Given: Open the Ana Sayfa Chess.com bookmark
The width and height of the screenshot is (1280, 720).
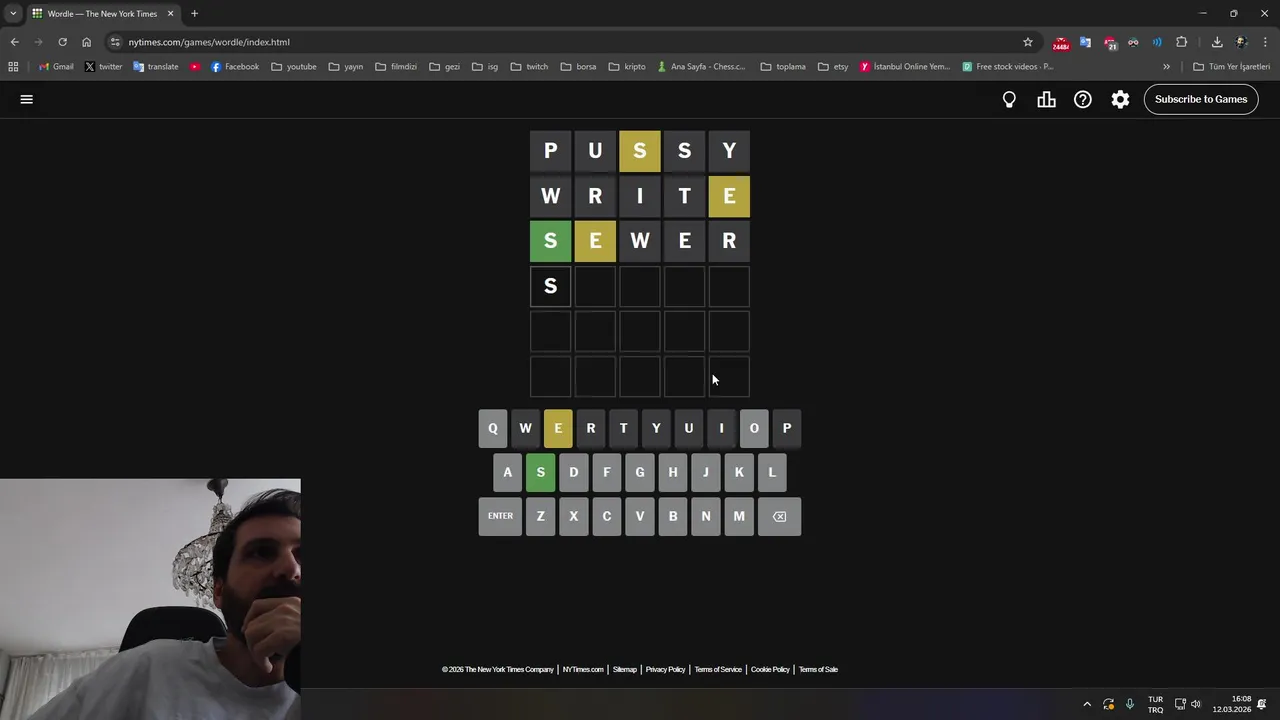Looking at the screenshot, I should click(701, 67).
